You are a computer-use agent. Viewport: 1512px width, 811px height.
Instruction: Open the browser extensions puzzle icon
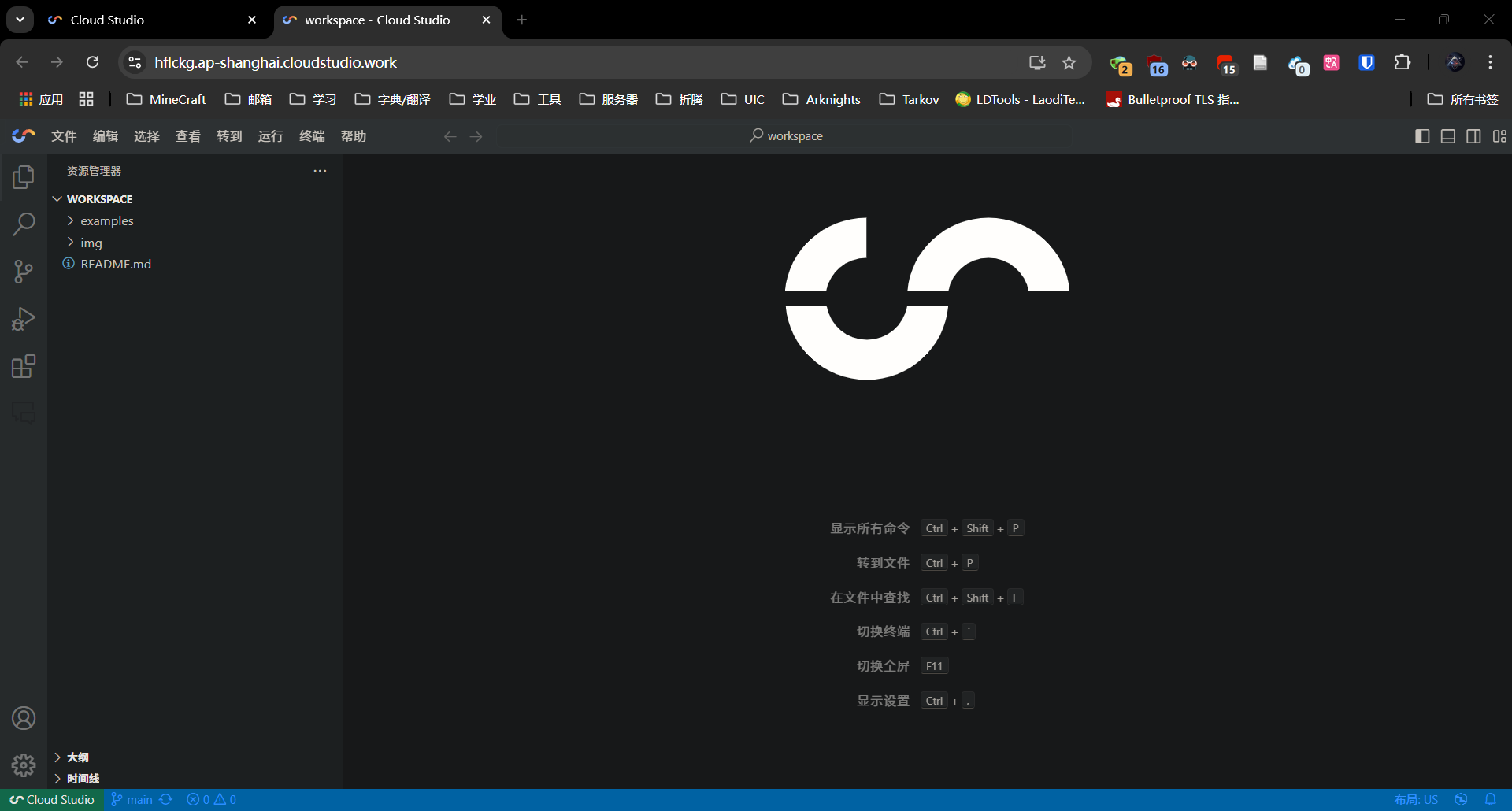(x=1403, y=62)
